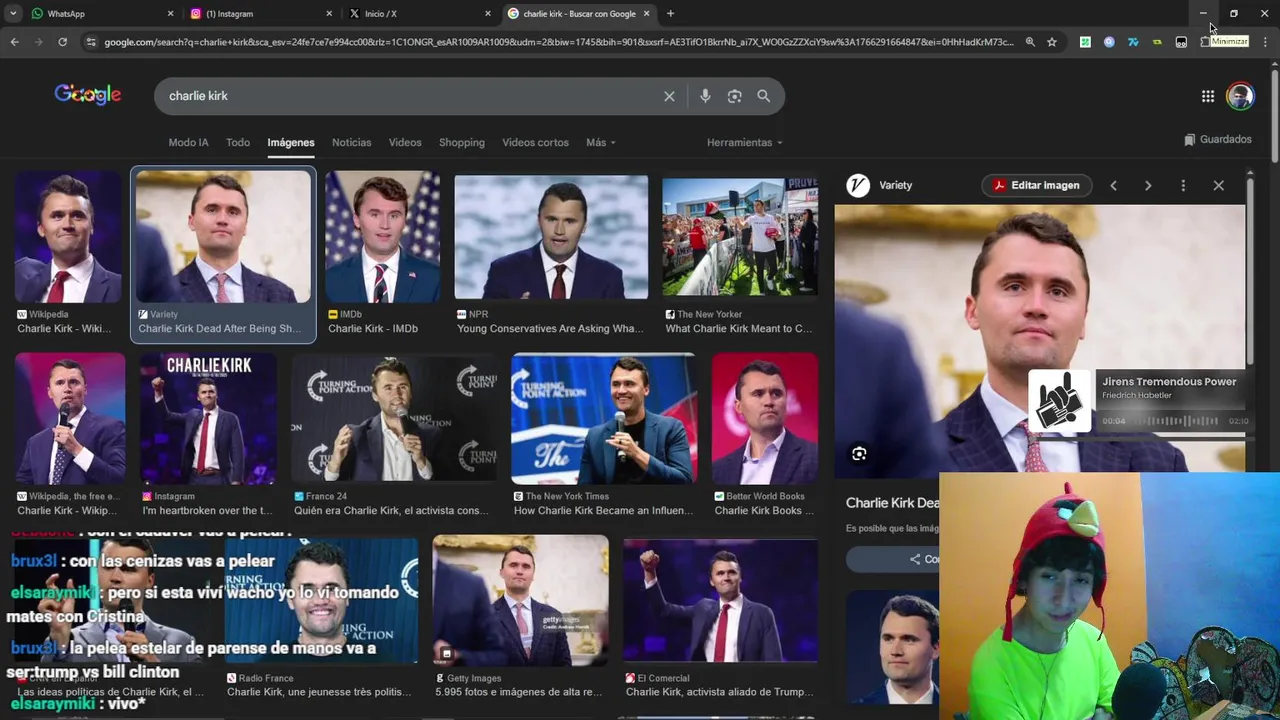Image resolution: width=1280 pixels, height=720 pixels.
Task: Click the Editar imagen button
Action: pyautogui.click(x=1035, y=185)
